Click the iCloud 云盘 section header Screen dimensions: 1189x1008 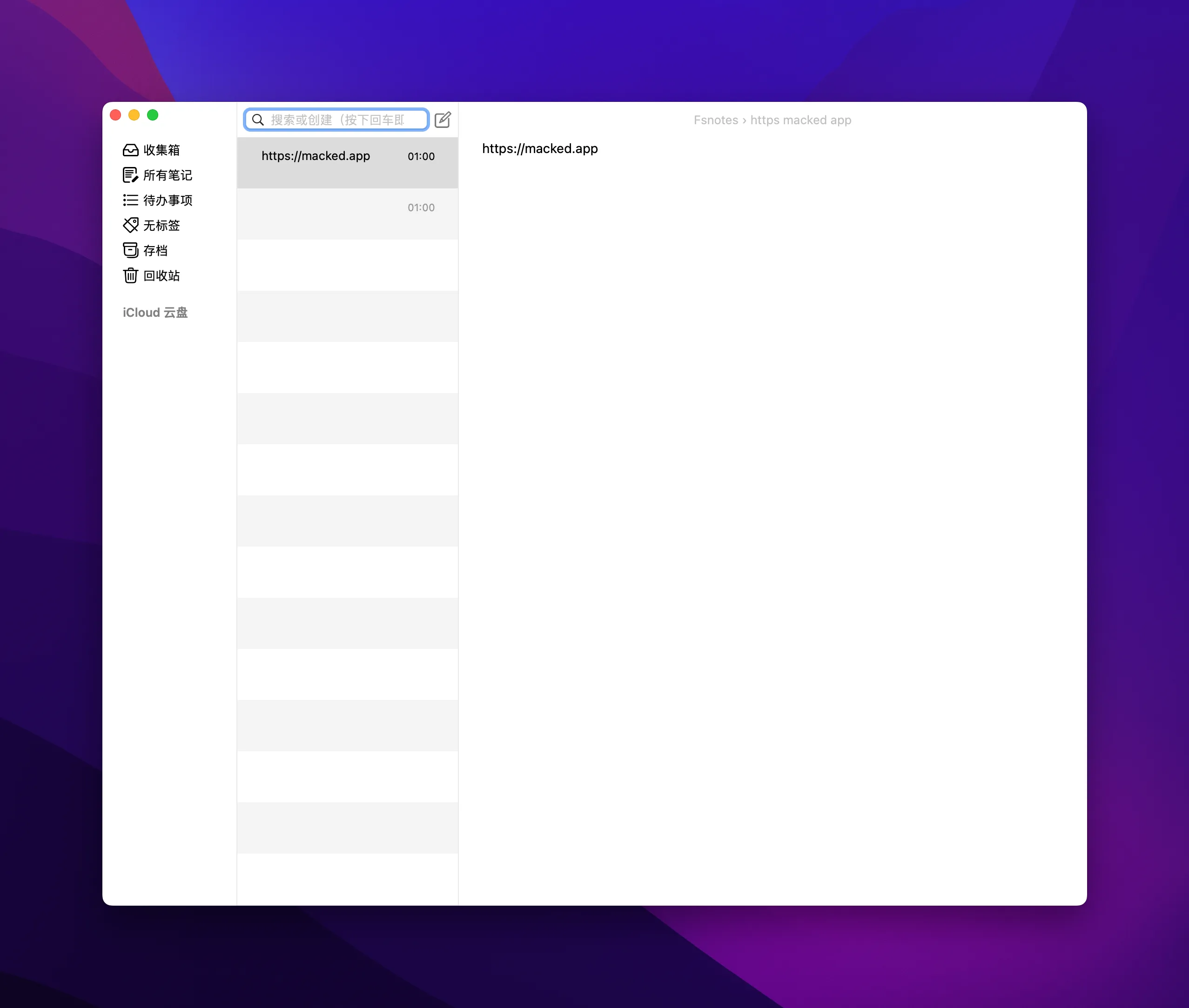155,313
